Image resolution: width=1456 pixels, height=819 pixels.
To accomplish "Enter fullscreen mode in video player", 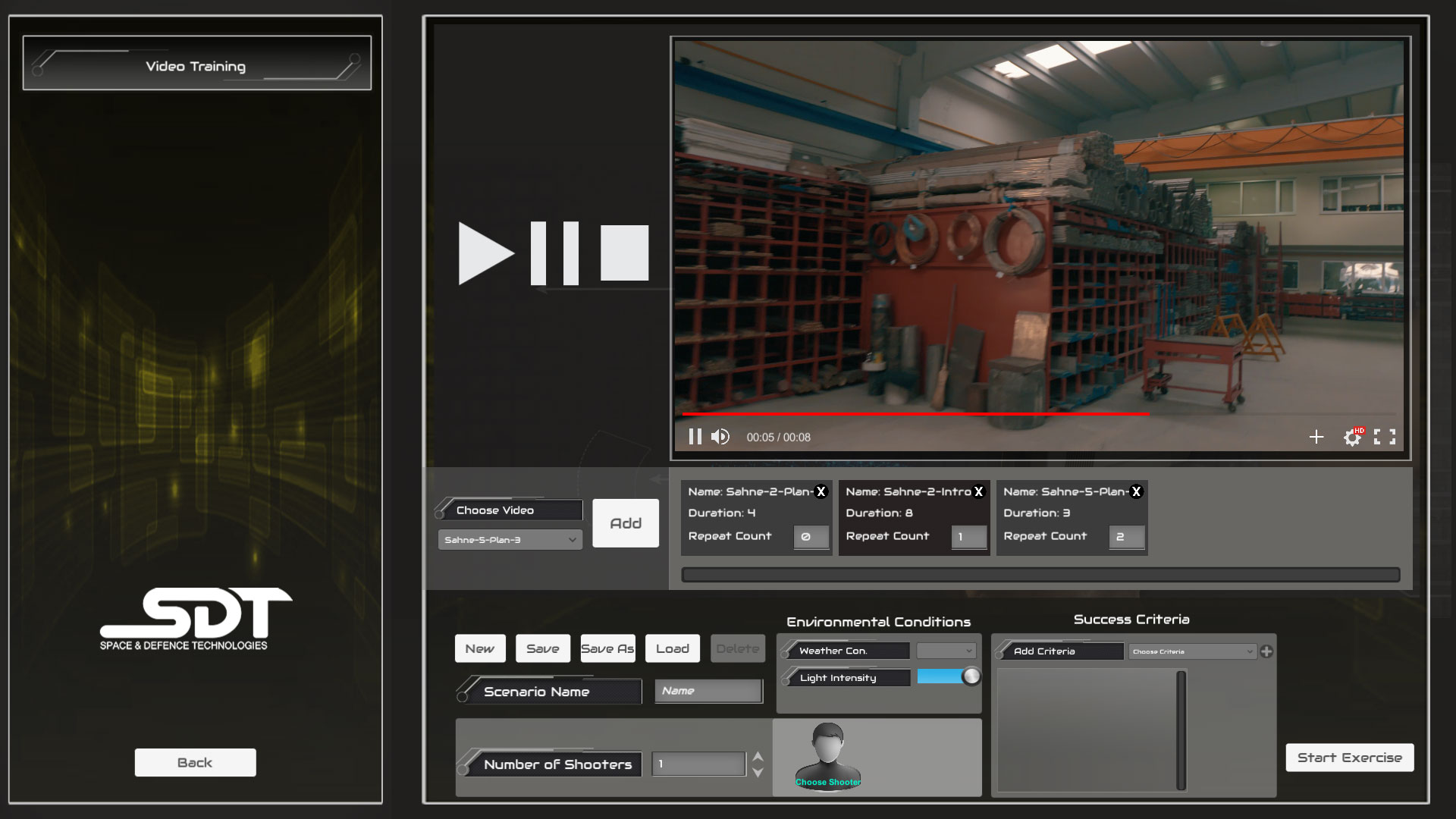I will pyautogui.click(x=1385, y=437).
